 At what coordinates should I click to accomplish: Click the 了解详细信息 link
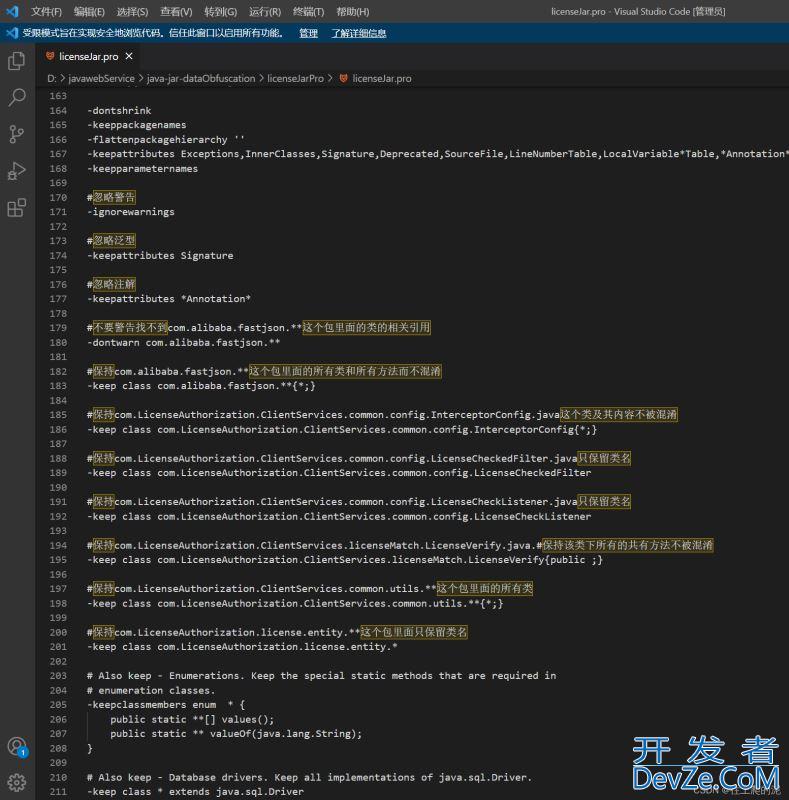(359, 33)
